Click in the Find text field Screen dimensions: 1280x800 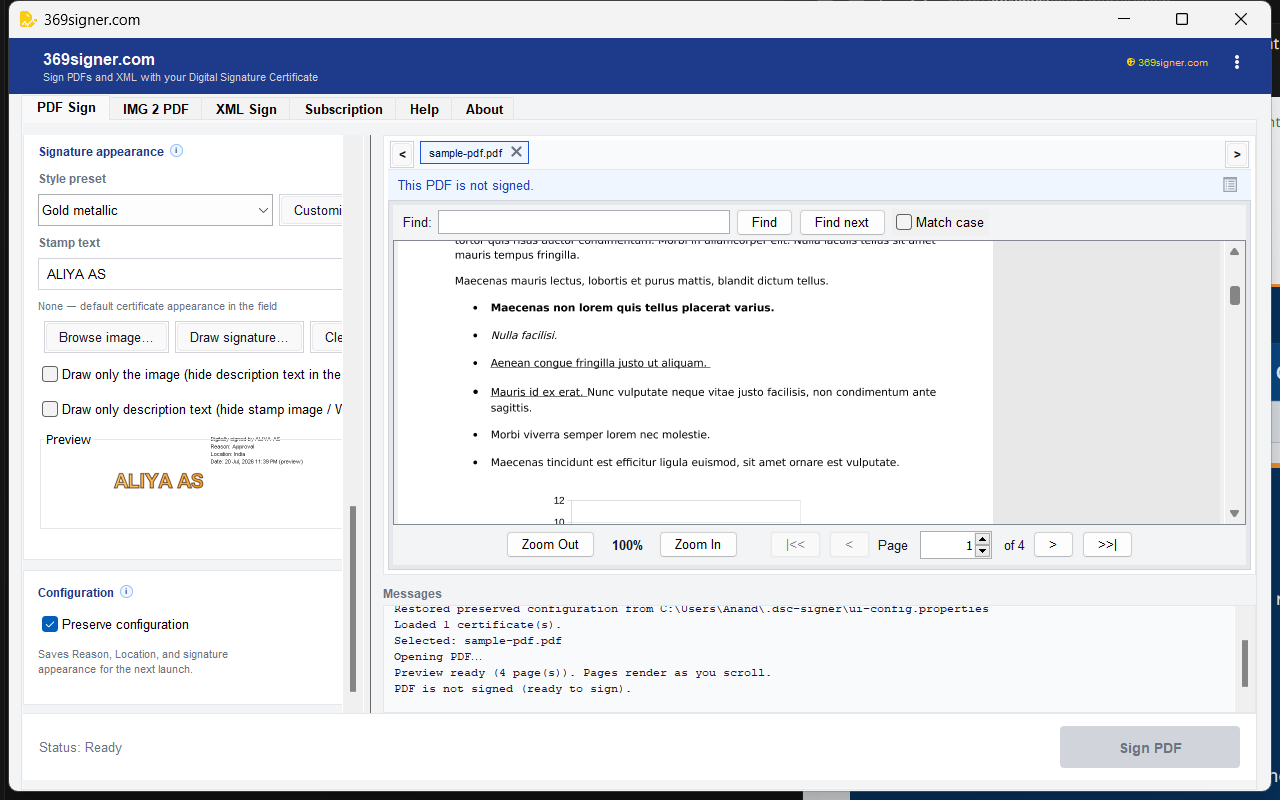(584, 222)
